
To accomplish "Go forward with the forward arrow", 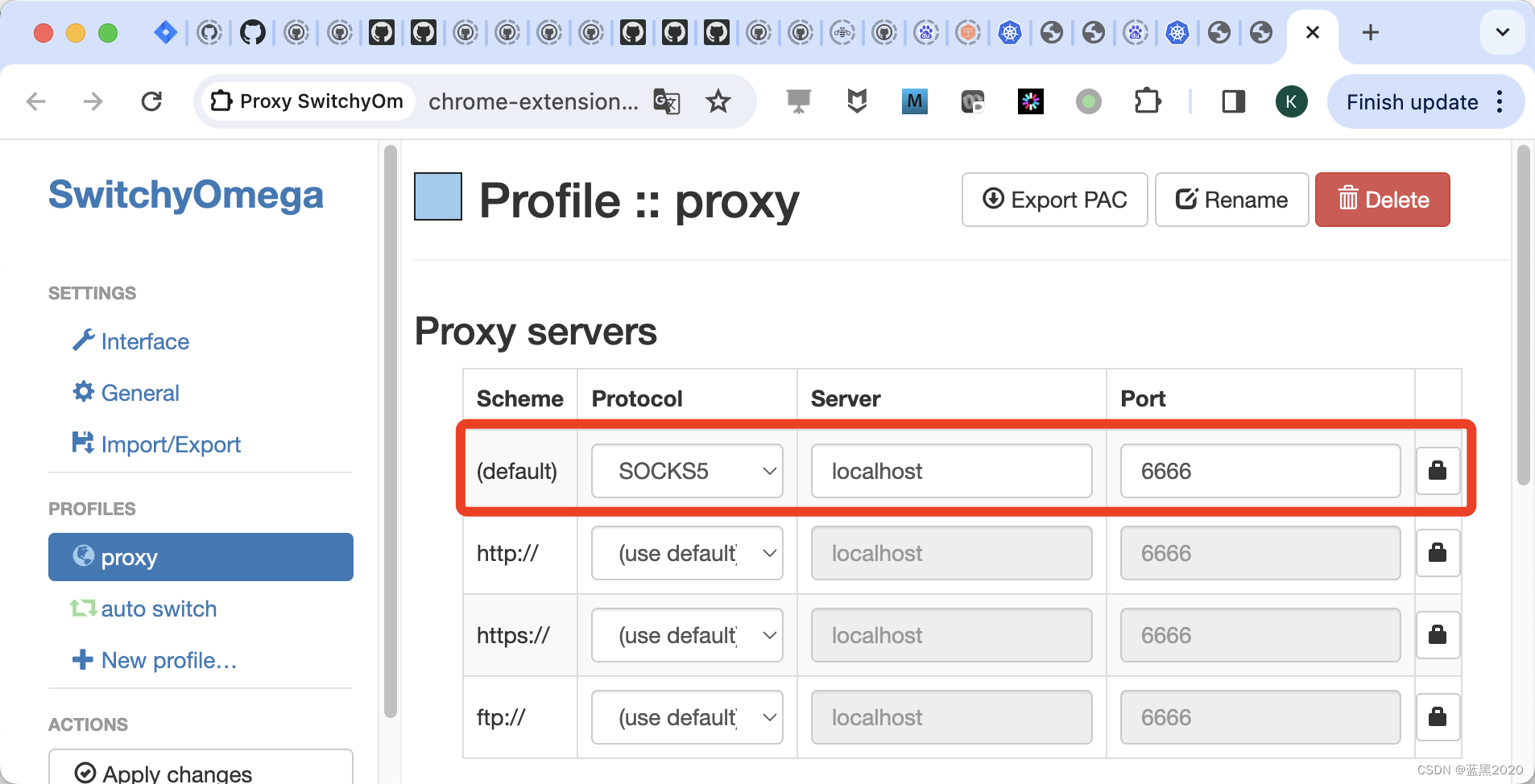I will (93, 101).
